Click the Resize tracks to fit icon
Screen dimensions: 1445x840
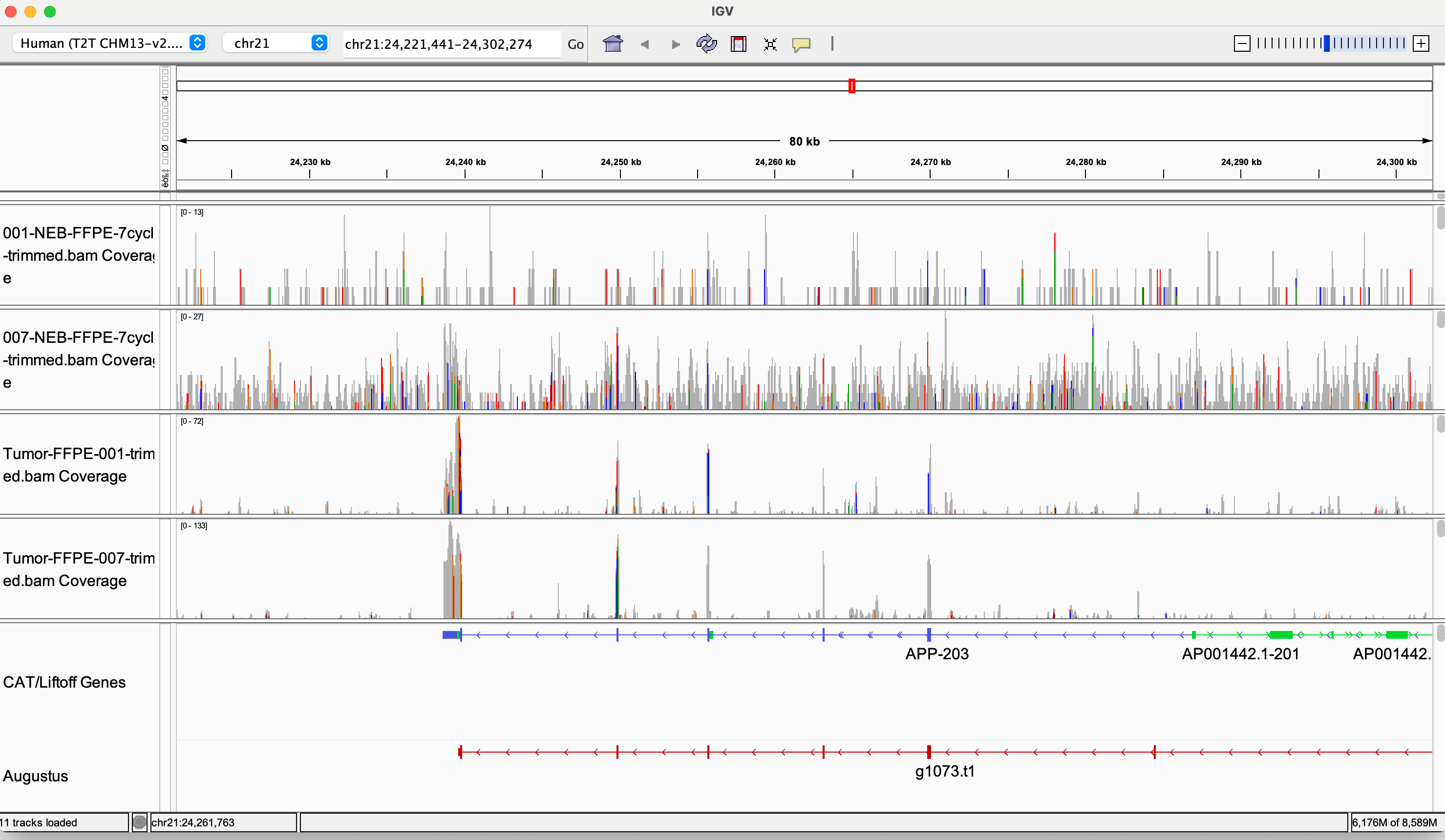click(x=770, y=44)
